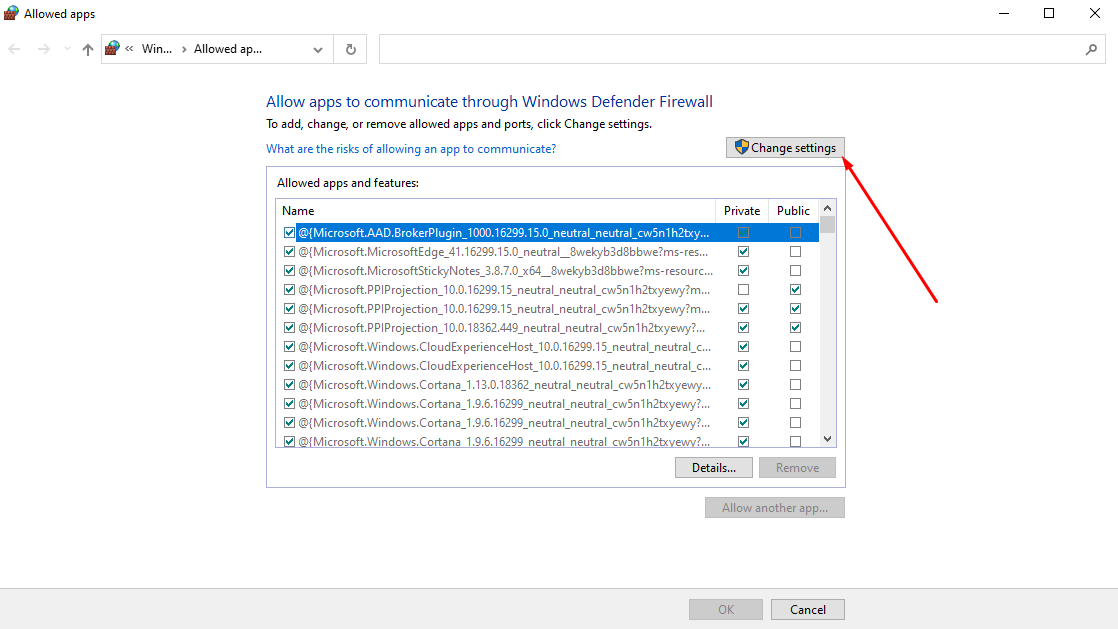The height and width of the screenshot is (629, 1118).
Task: Maximize the Allowed apps window
Action: coord(1049,14)
